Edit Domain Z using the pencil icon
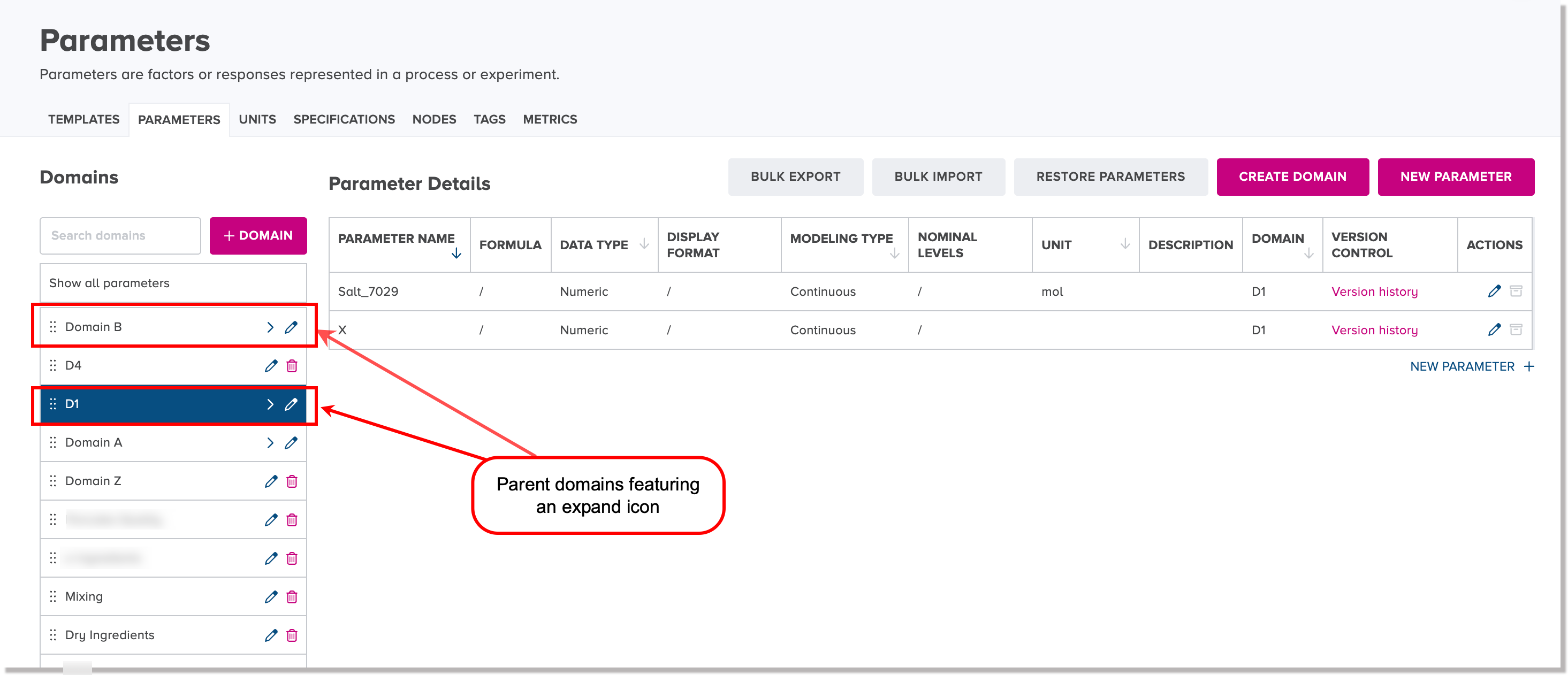Screen dimensions: 1568x675 [271, 481]
